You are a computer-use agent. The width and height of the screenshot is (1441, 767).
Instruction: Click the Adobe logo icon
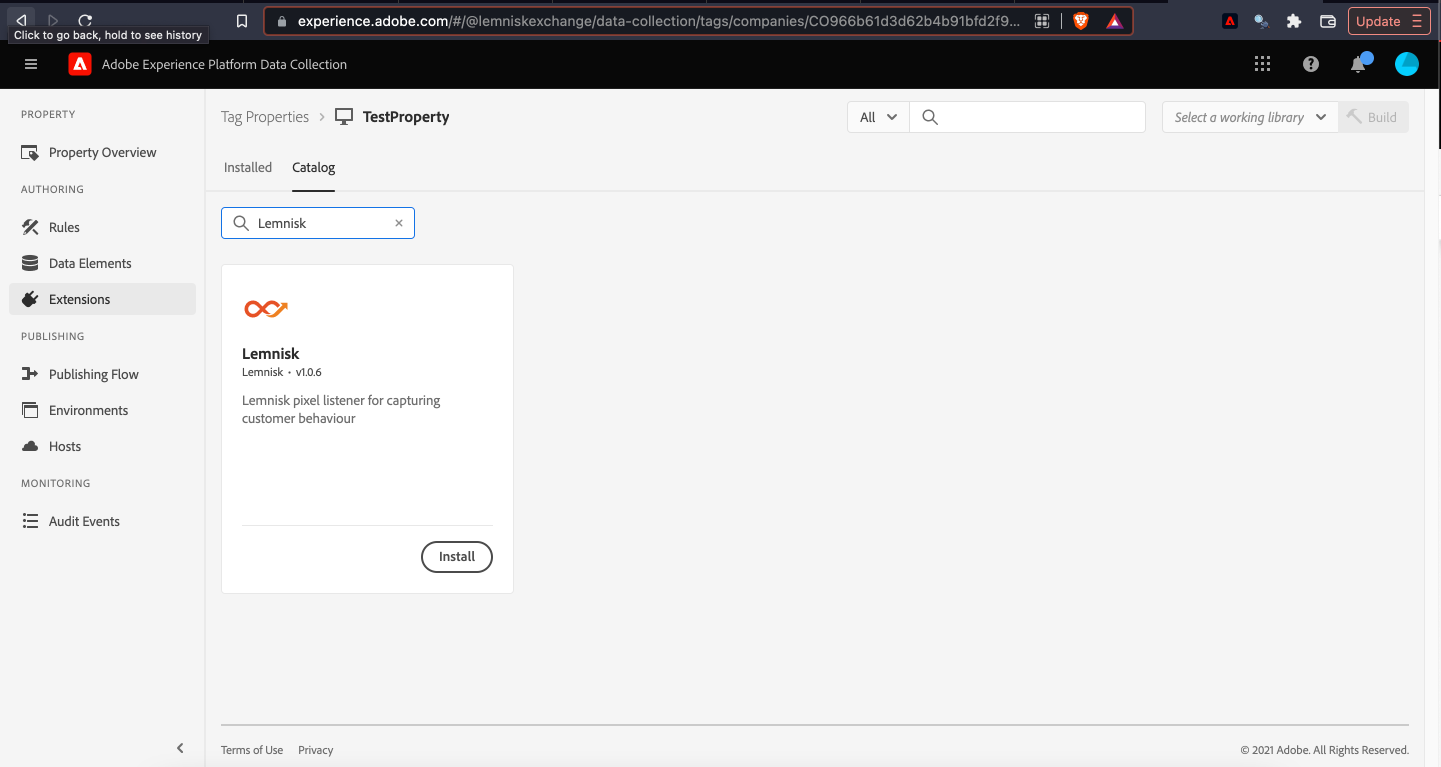point(80,64)
